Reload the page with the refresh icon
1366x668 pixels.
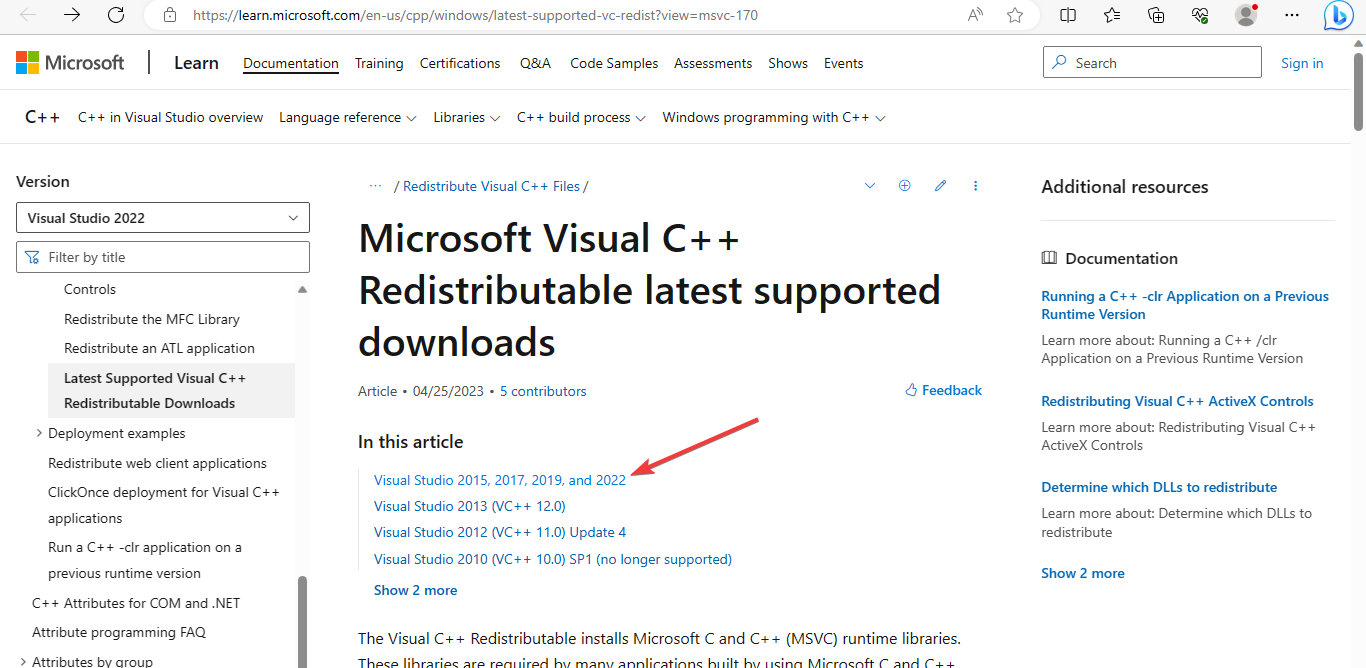point(116,15)
